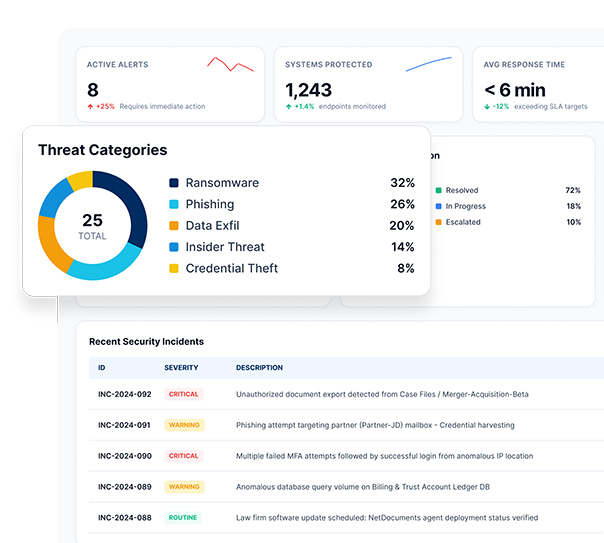Viewport: 604px width, 543px height.
Task: Click the Critical badge for INC-2024-090
Action: (184, 456)
